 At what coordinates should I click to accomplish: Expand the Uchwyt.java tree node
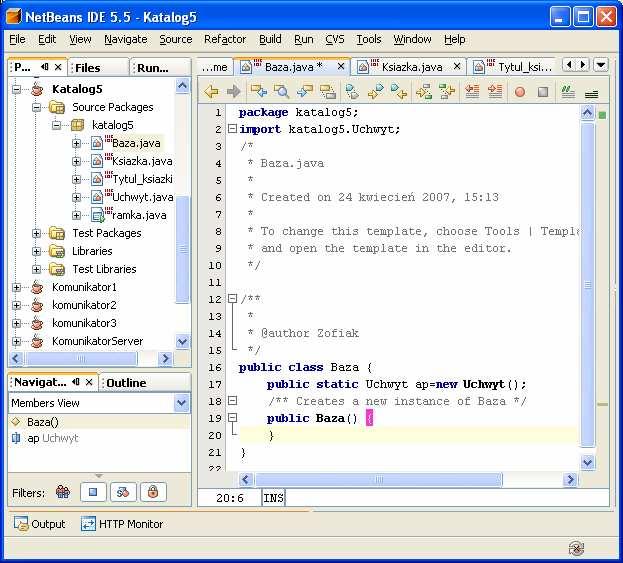coord(76,197)
